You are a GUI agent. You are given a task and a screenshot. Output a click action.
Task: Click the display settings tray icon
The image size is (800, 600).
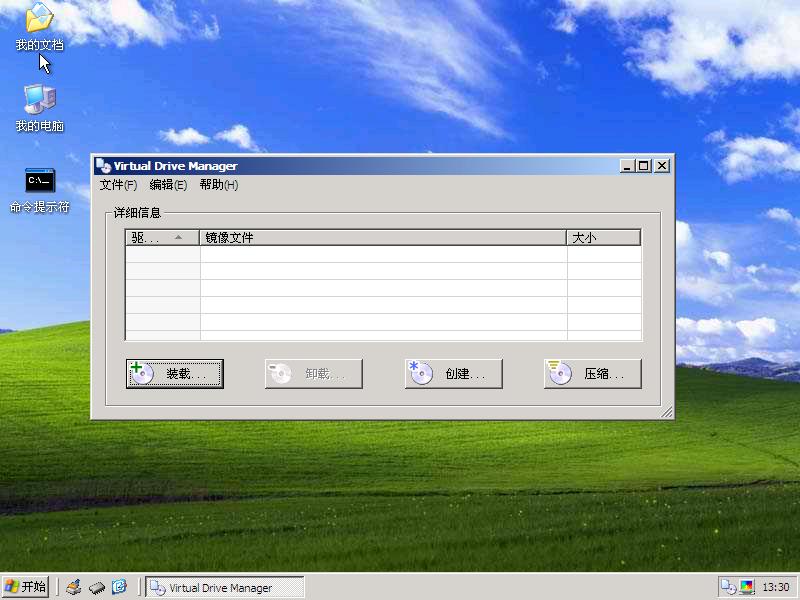point(746,587)
